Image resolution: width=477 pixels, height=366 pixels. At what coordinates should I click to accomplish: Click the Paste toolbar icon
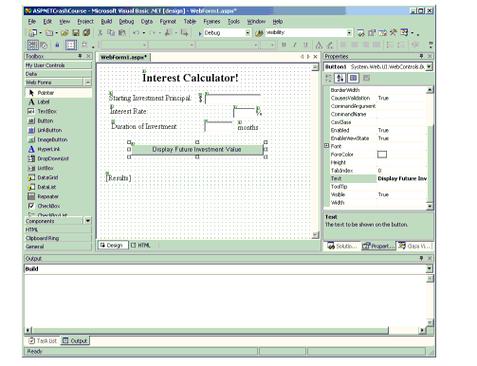[122, 33]
